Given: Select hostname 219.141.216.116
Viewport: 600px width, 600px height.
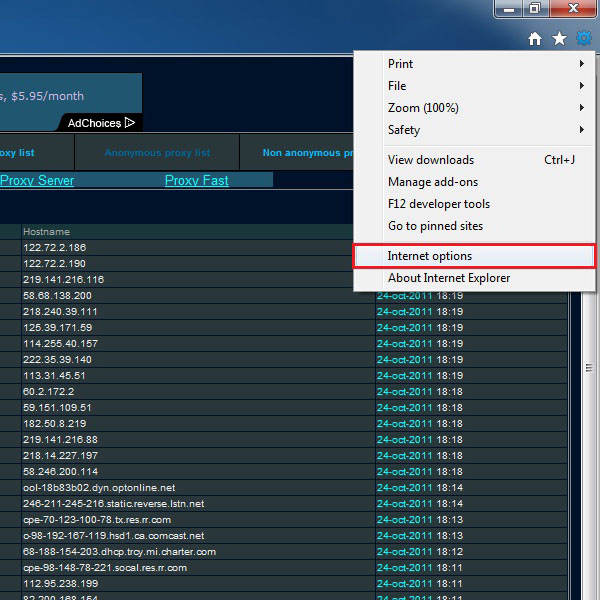Looking at the screenshot, I should point(64,280).
